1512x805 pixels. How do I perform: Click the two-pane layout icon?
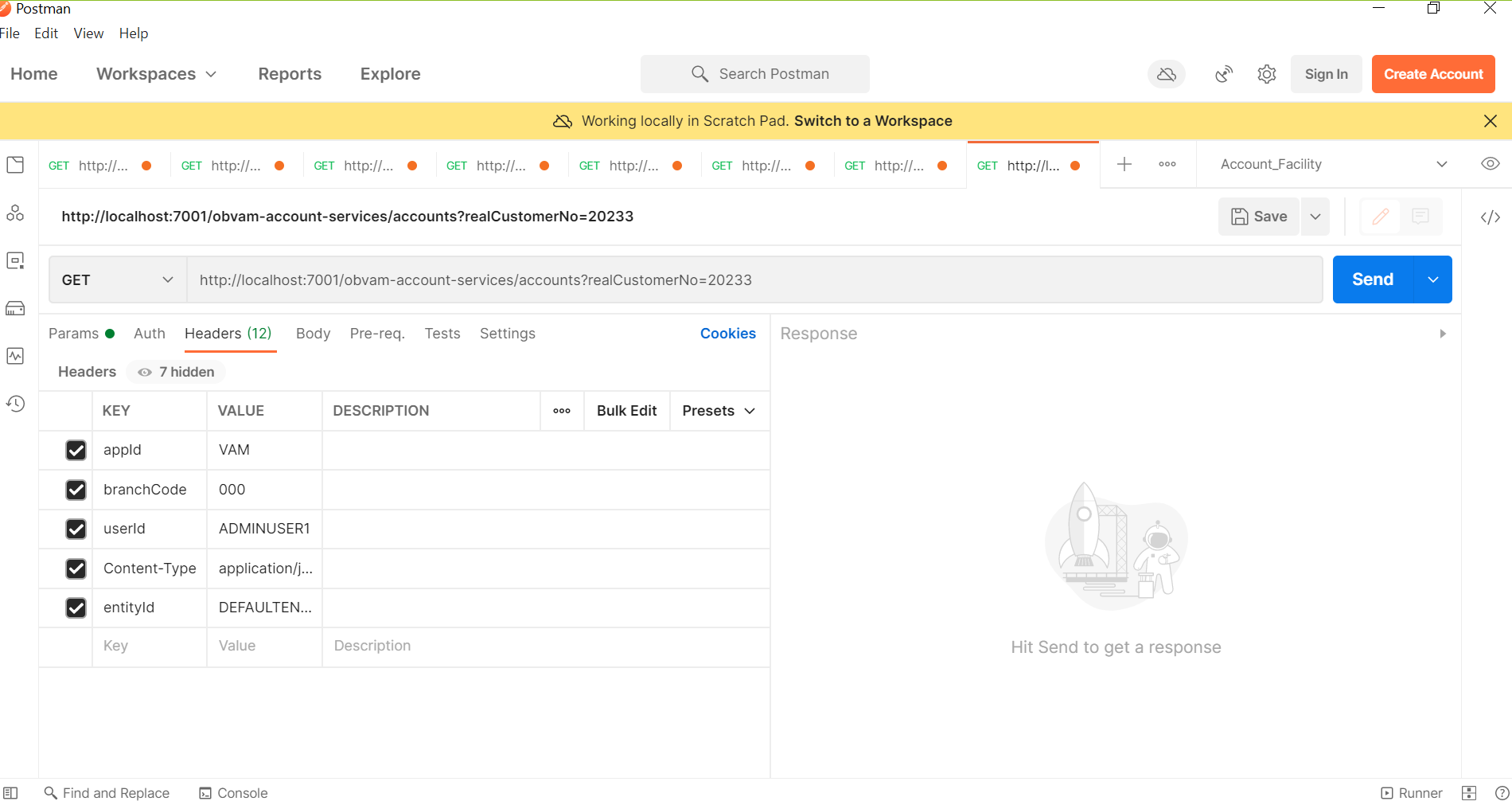[x=1469, y=793]
